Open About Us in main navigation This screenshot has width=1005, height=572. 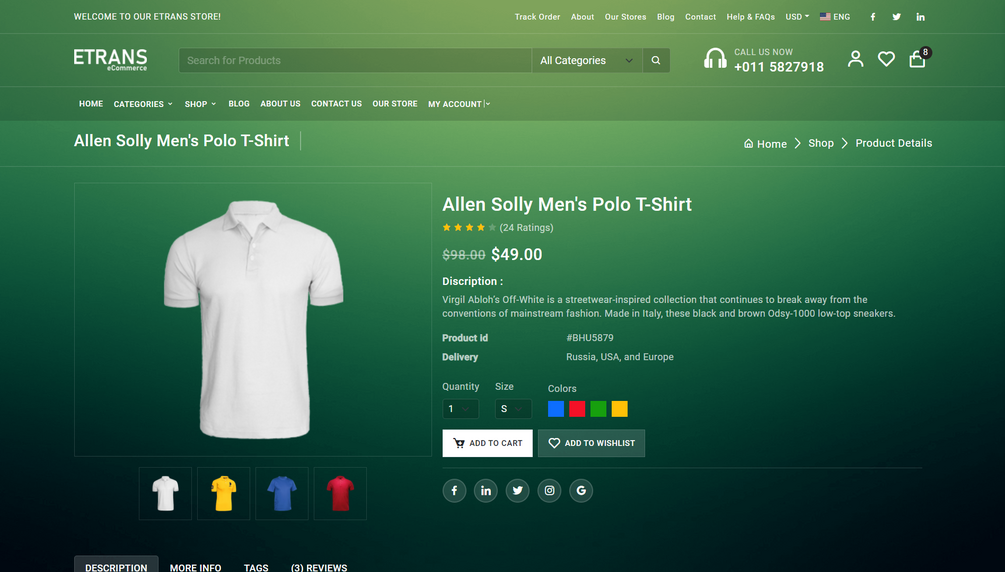pos(280,104)
